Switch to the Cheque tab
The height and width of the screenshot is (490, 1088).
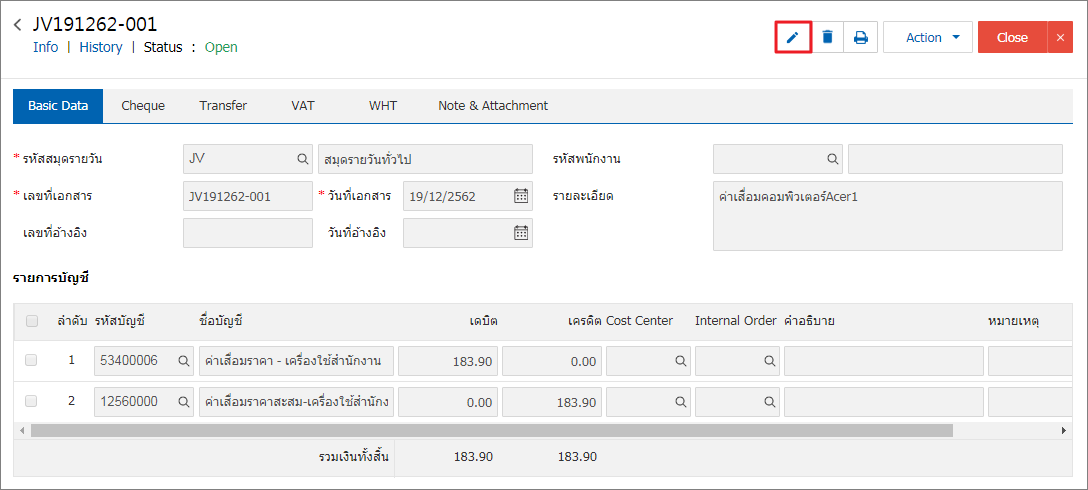pyautogui.click(x=143, y=106)
